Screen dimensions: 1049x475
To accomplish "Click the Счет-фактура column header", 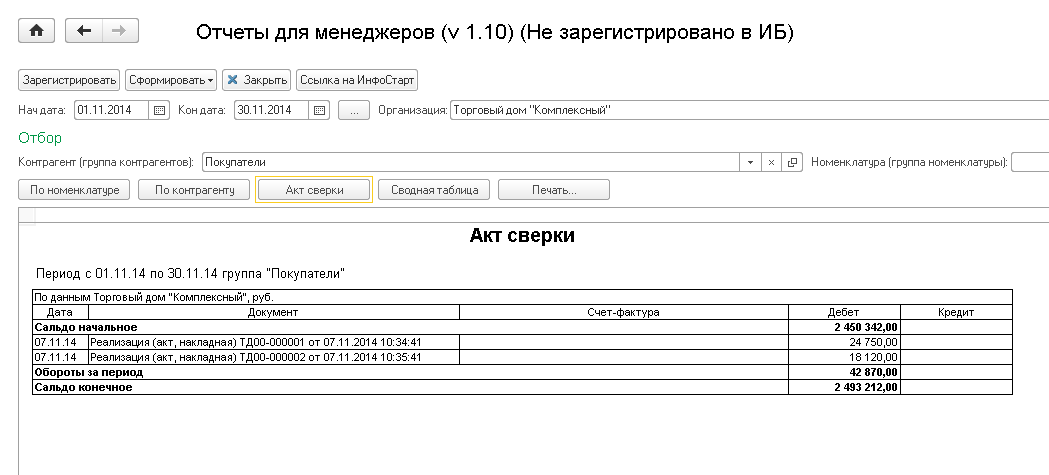I will click(624, 312).
